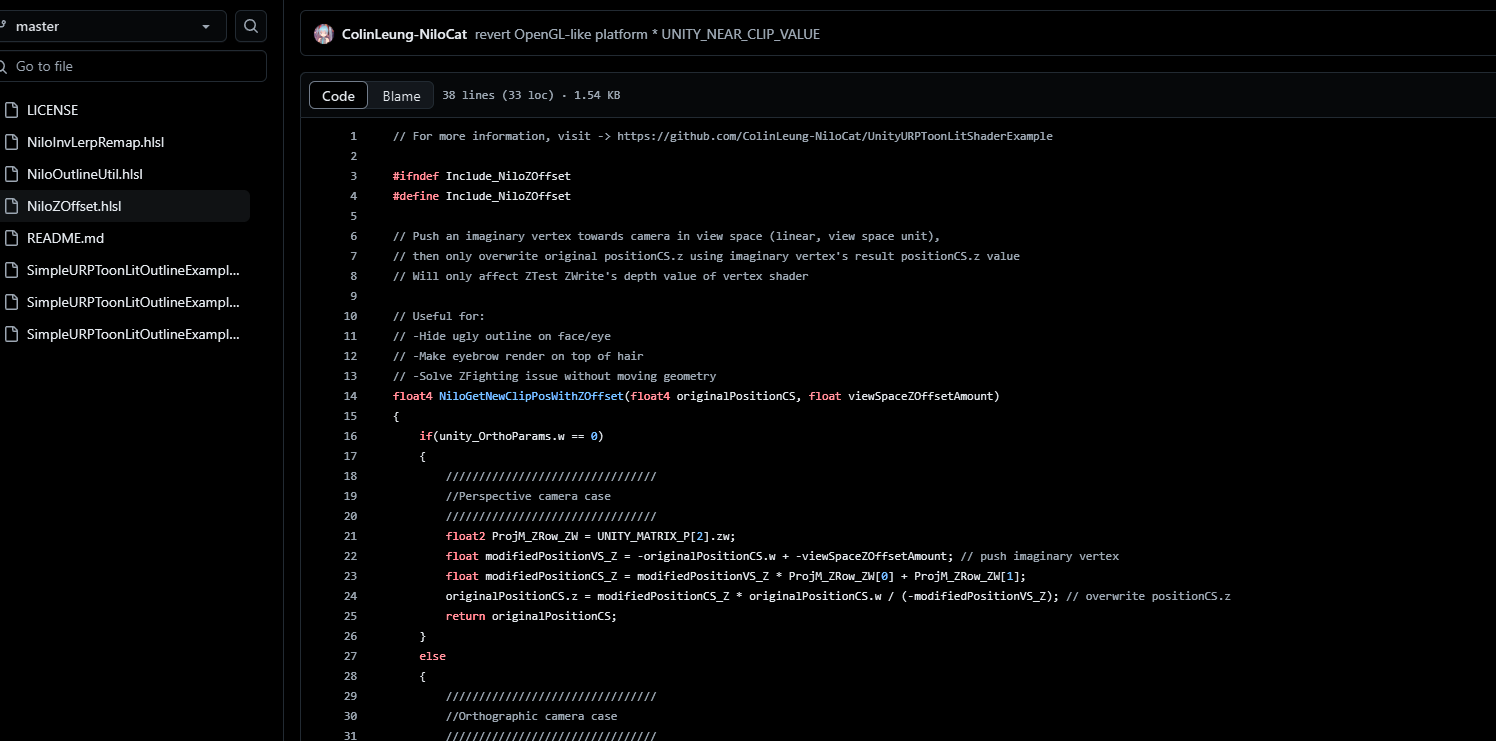The width and height of the screenshot is (1496, 741).
Task: Click file icon beside NiloOutlineUtil.hlsl
Action: 12,174
